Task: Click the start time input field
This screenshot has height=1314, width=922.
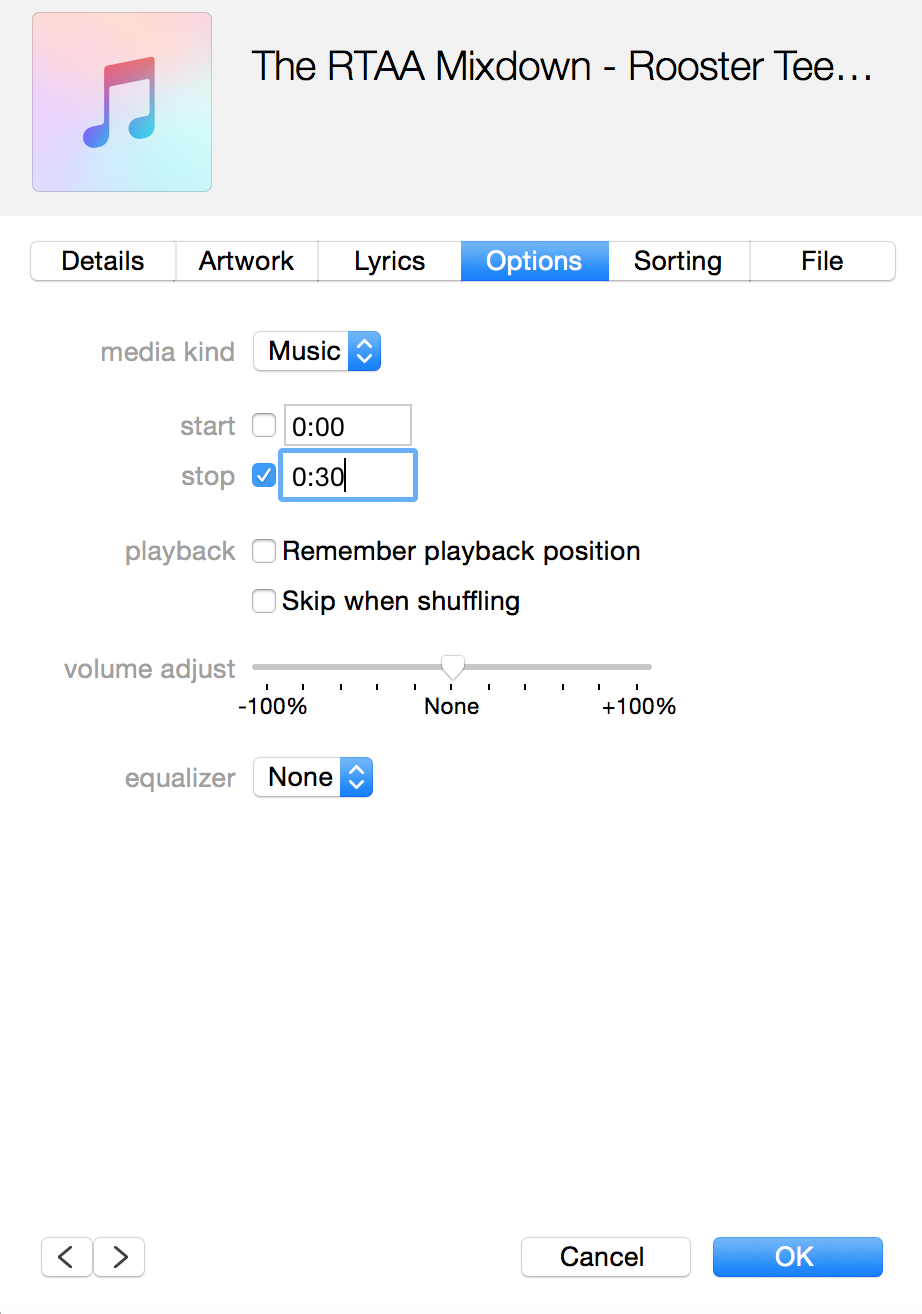Action: [x=348, y=426]
